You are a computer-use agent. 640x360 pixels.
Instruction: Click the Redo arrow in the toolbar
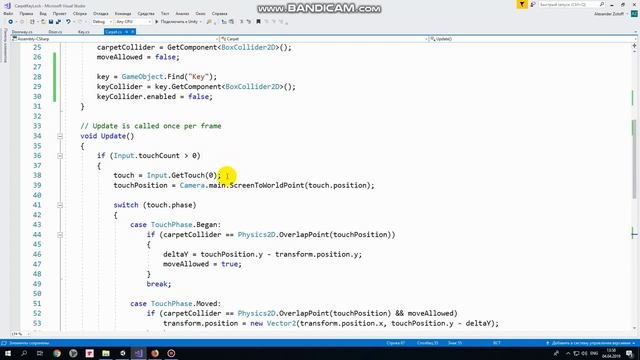point(80,22)
